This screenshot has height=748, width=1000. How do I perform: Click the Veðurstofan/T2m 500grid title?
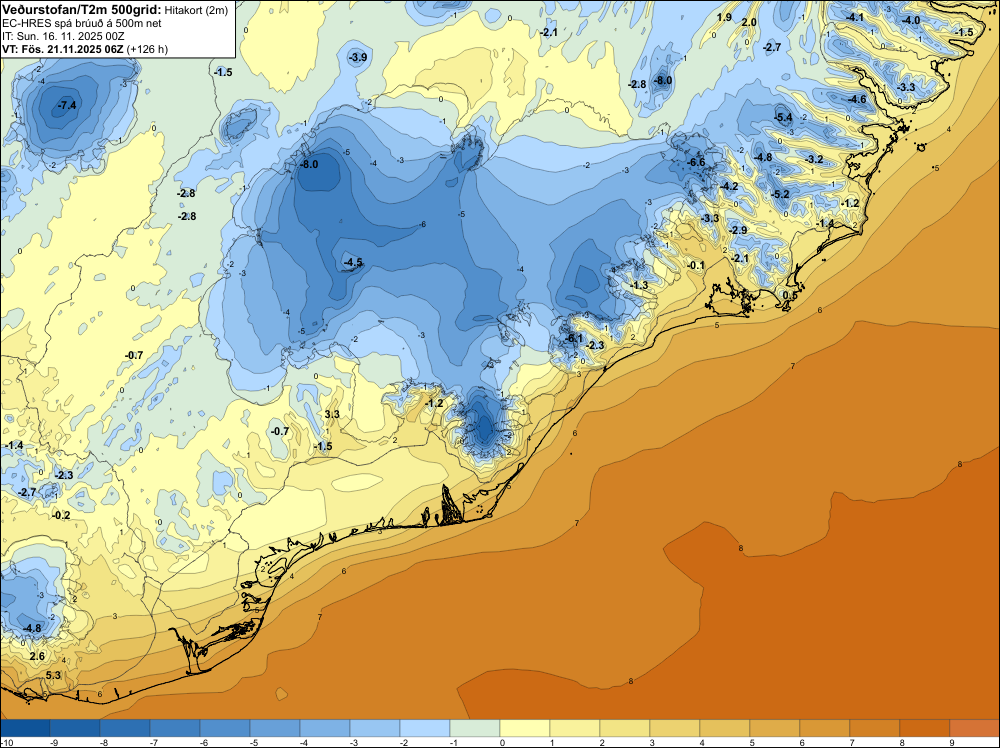[x=82, y=9]
